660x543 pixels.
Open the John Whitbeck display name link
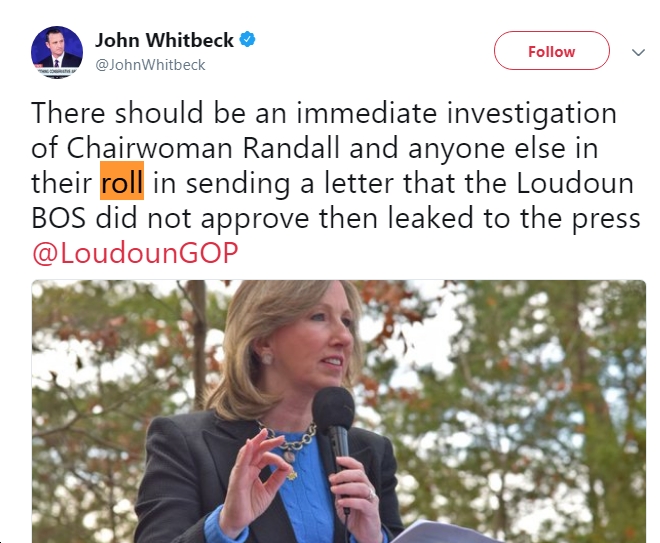click(x=164, y=40)
